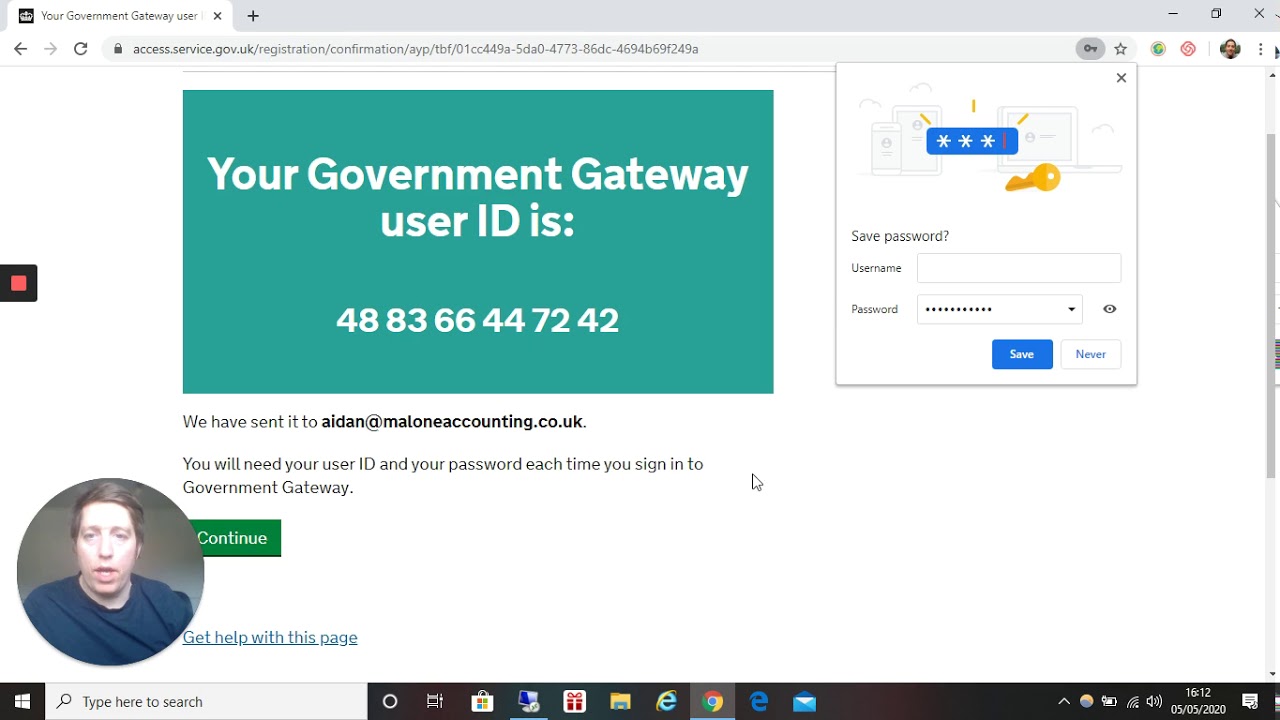Open the taskbar clock showing 16:12
1280x720 pixels.
click(1198, 701)
